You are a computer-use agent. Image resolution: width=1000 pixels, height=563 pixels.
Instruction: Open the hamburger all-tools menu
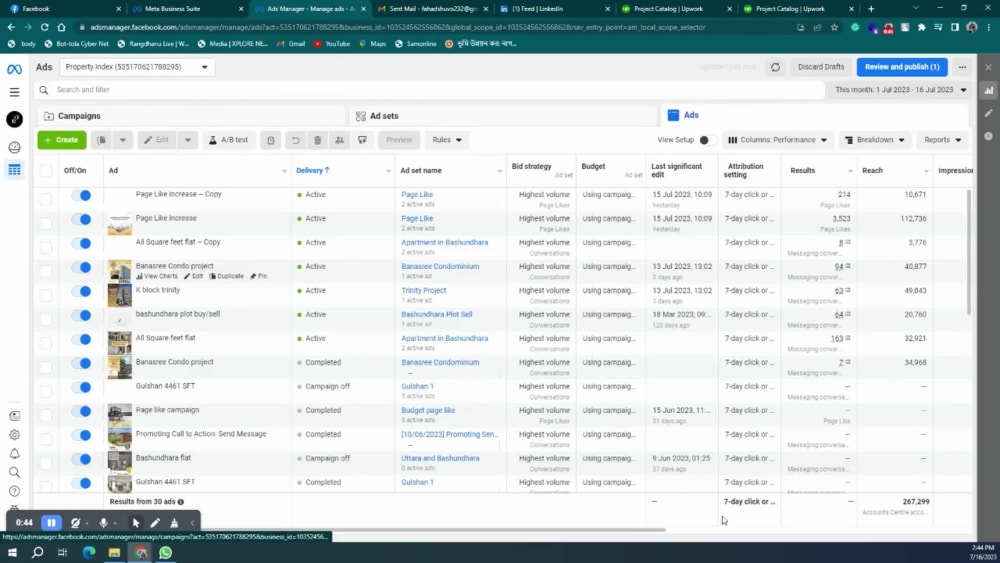[x=14, y=92]
